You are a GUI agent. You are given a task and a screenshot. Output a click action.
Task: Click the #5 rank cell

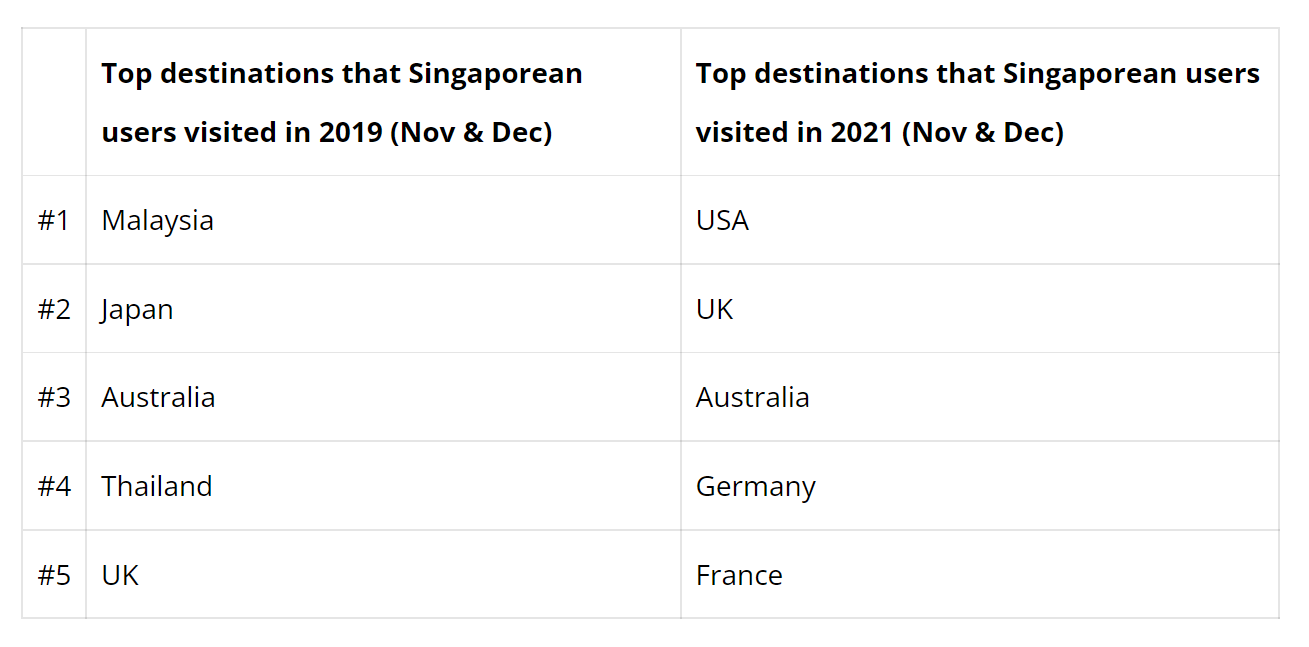tap(54, 575)
